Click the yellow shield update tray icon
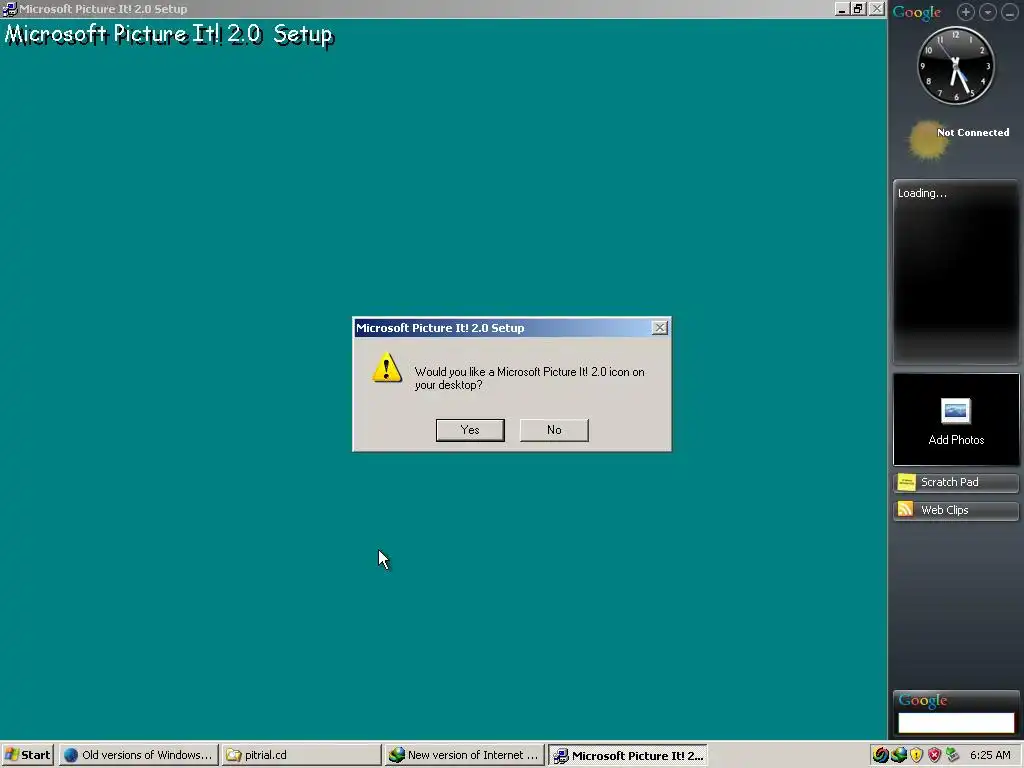 (x=916, y=755)
